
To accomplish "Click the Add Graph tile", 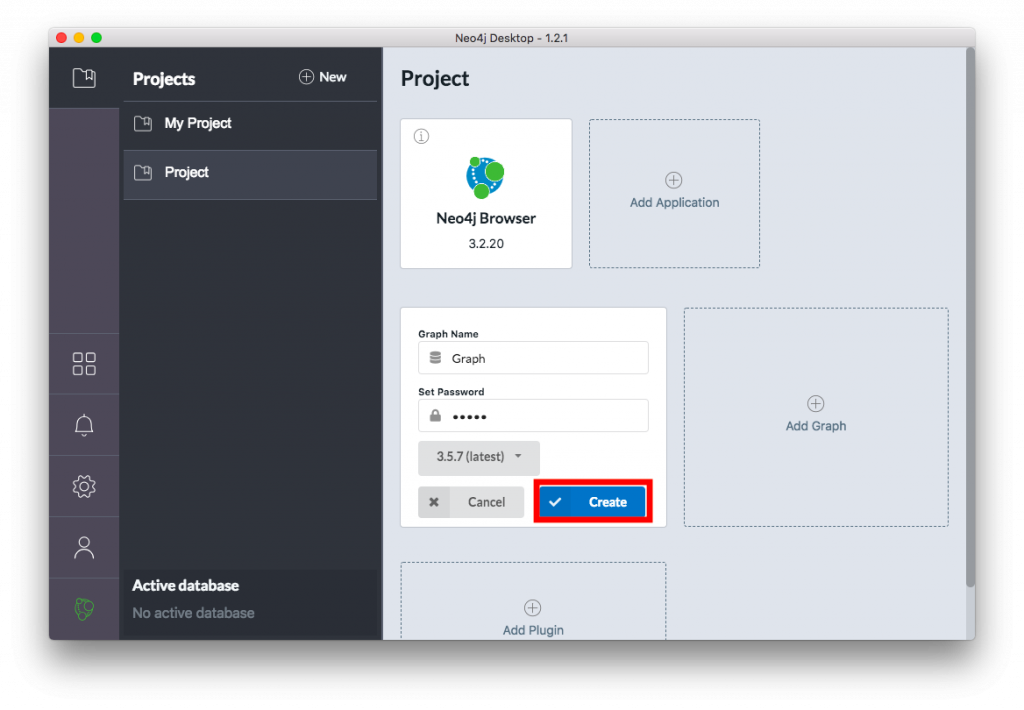I will (816, 416).
